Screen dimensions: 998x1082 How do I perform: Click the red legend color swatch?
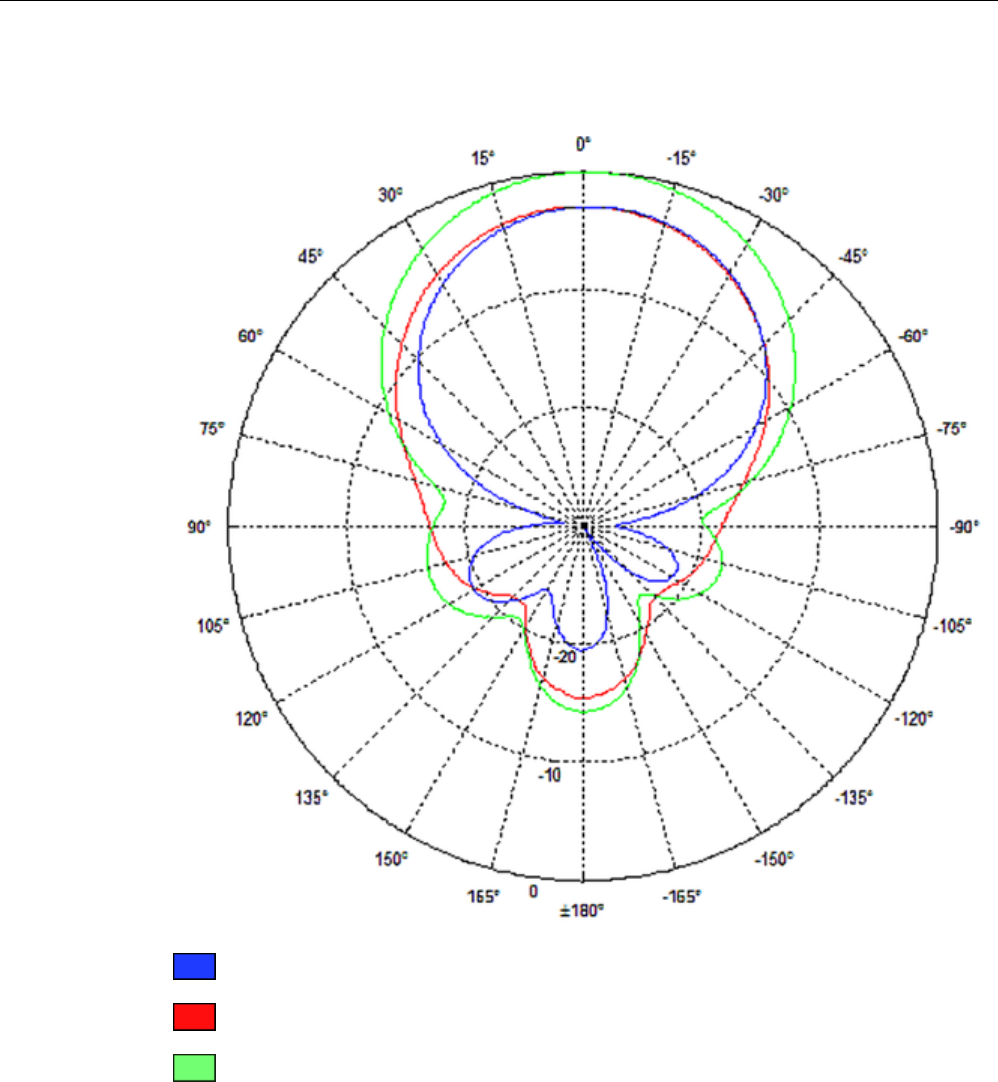[x=194, y=1017]
